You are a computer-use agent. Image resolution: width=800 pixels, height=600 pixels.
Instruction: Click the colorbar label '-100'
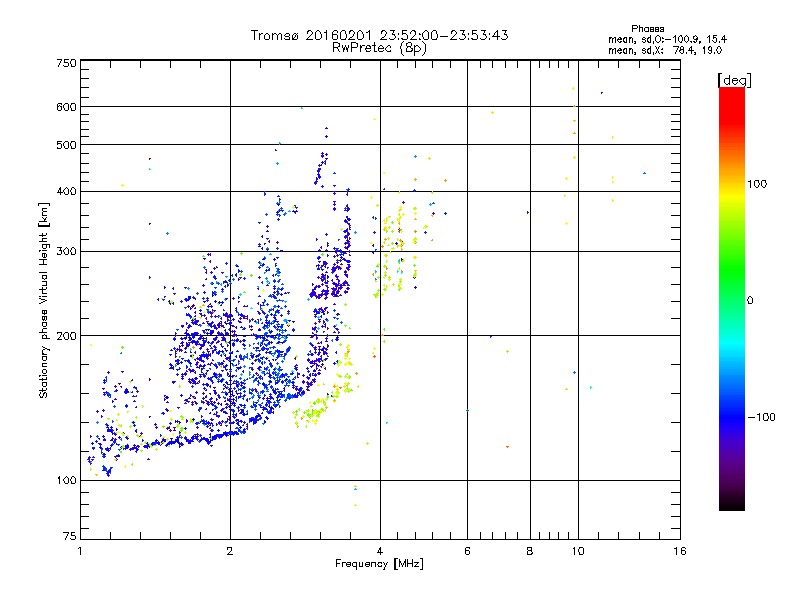(762, 417)
